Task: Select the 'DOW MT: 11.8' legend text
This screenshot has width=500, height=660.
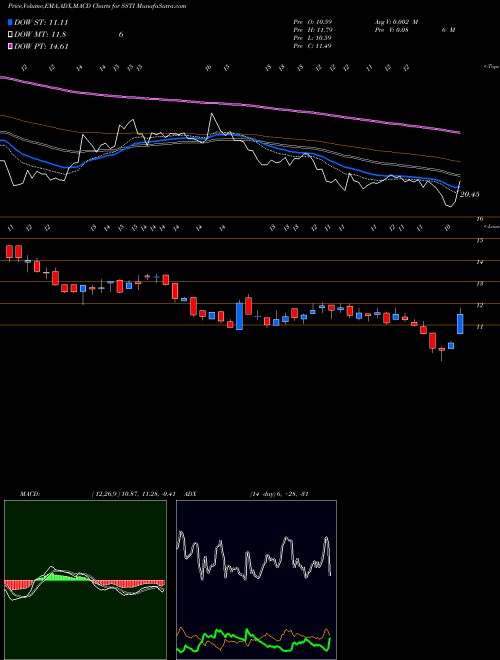Action: click(40, 35)
